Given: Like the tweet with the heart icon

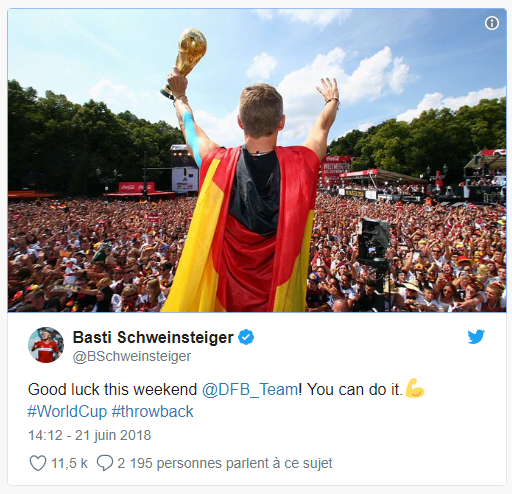Looking at the screenshot, I should [x=38, y=463].
